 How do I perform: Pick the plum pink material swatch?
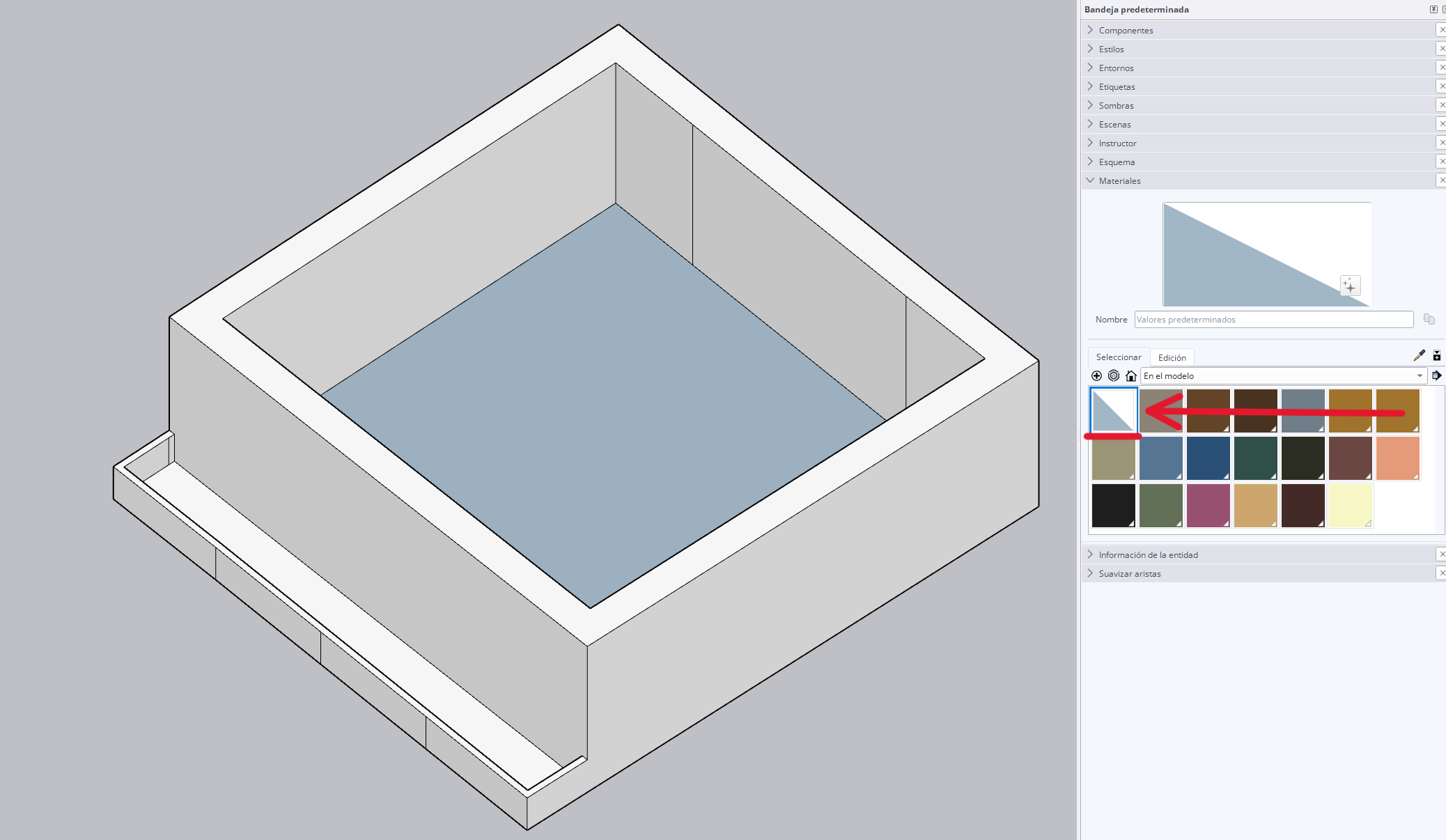coord(1208,506)
